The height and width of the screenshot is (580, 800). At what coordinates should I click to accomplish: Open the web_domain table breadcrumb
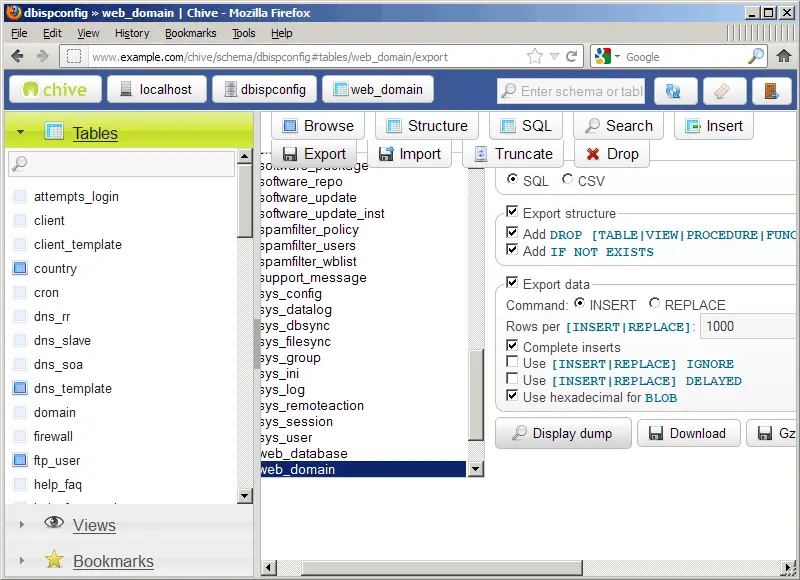click(x=378, y=90)
